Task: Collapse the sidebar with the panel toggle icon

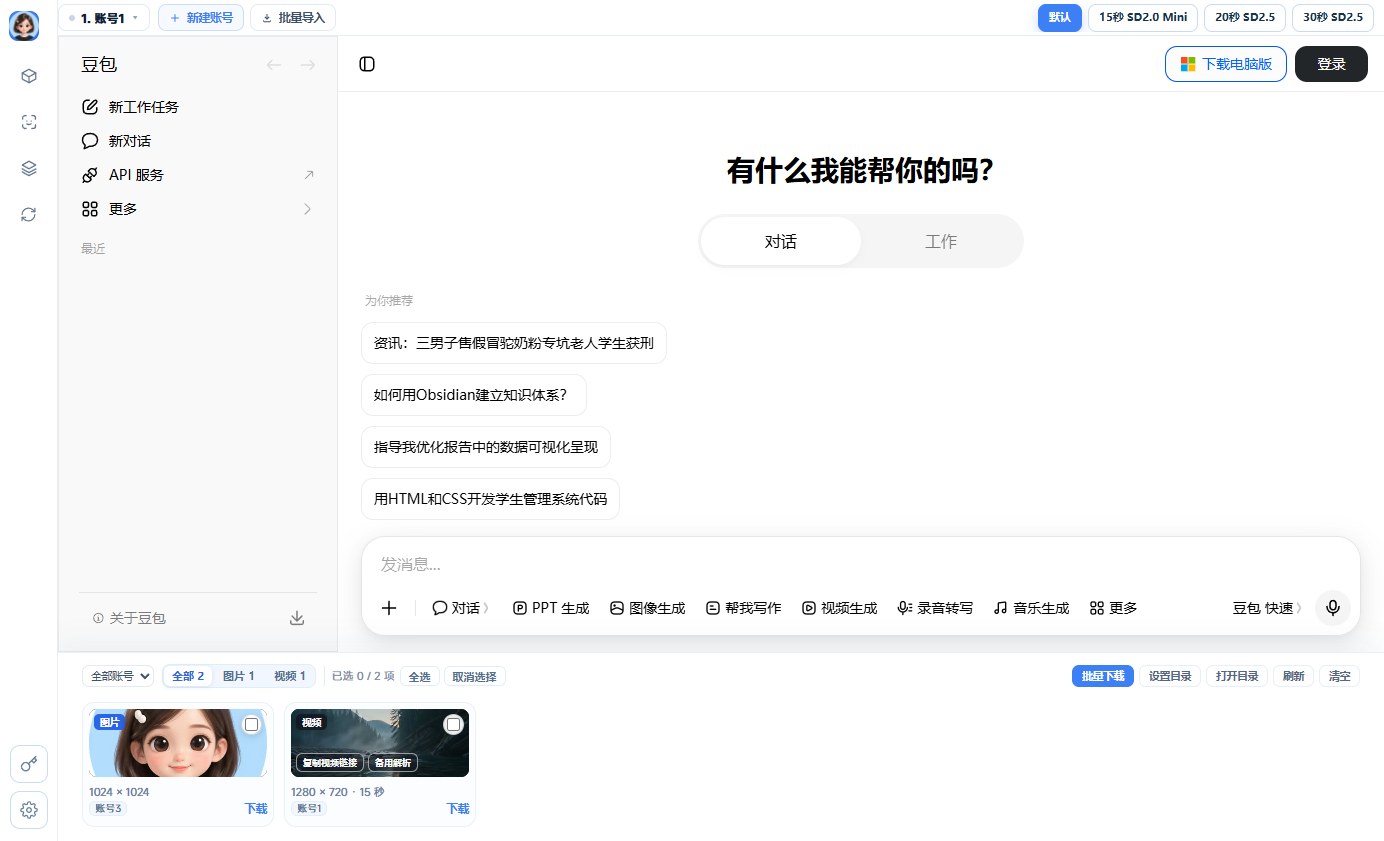Action: point(367,64)
